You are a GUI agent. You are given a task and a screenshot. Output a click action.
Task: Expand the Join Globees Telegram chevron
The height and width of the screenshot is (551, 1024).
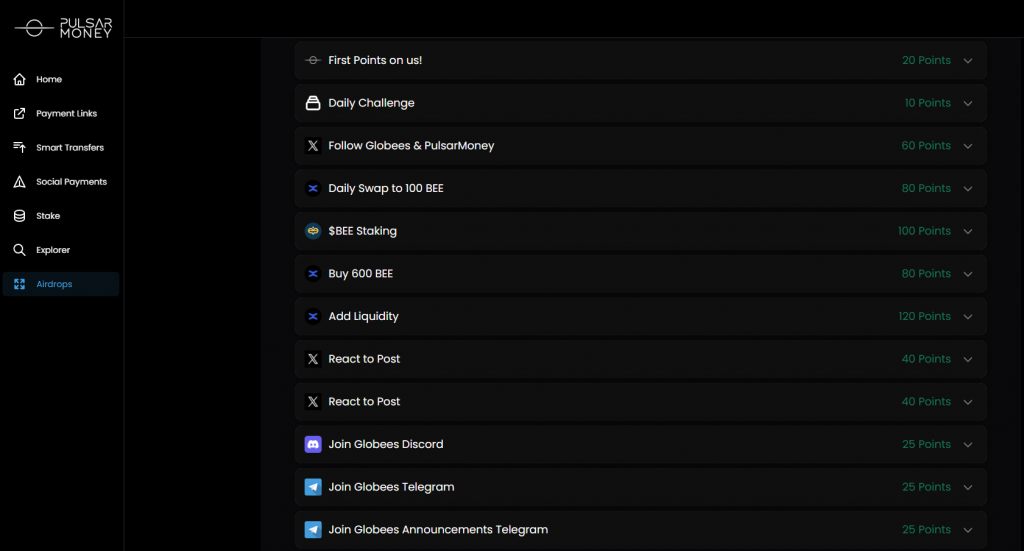coord(968,487)
